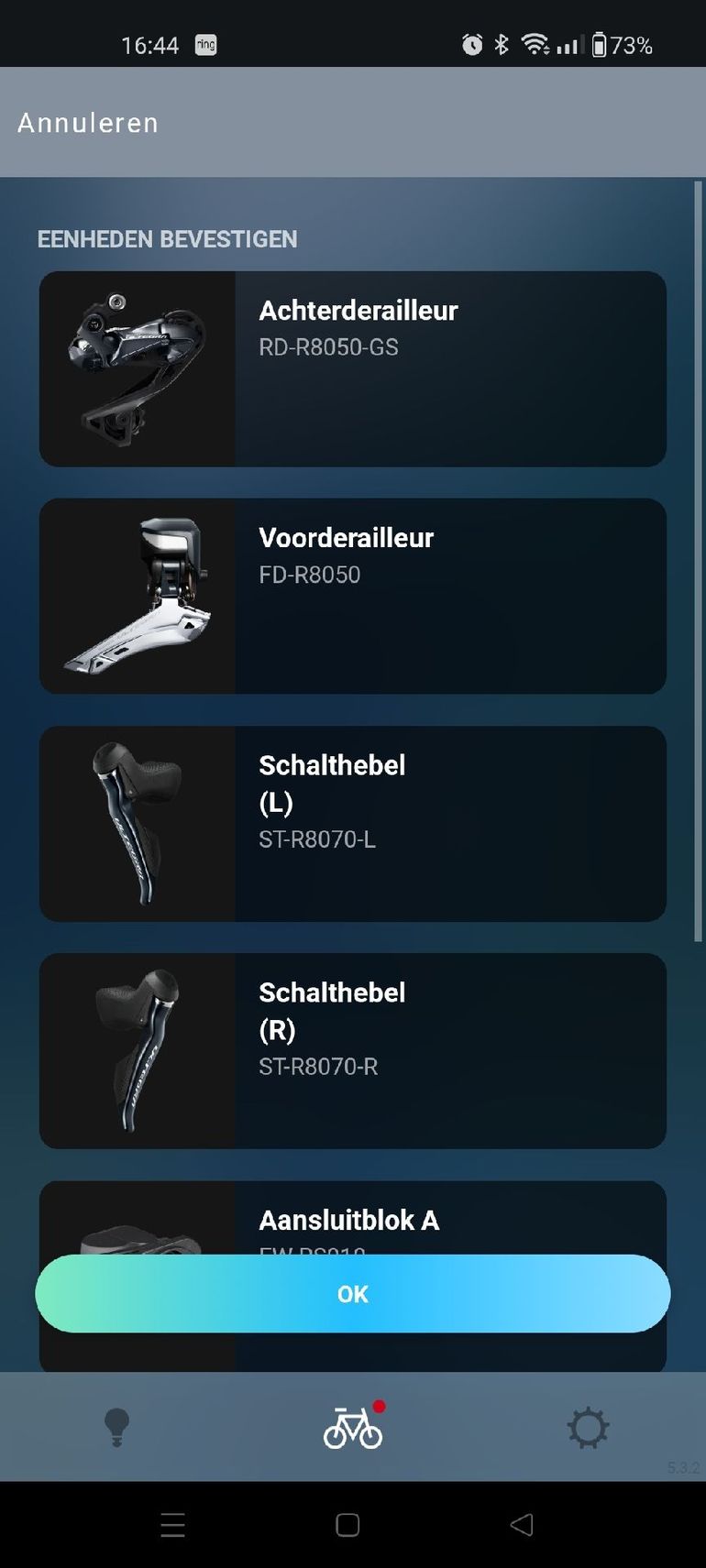Select the Achterderailleur RD-R8050-GS card
The height and width of the screenshot is (1568, 706).
pyautogui.click(x=353, y=368)
